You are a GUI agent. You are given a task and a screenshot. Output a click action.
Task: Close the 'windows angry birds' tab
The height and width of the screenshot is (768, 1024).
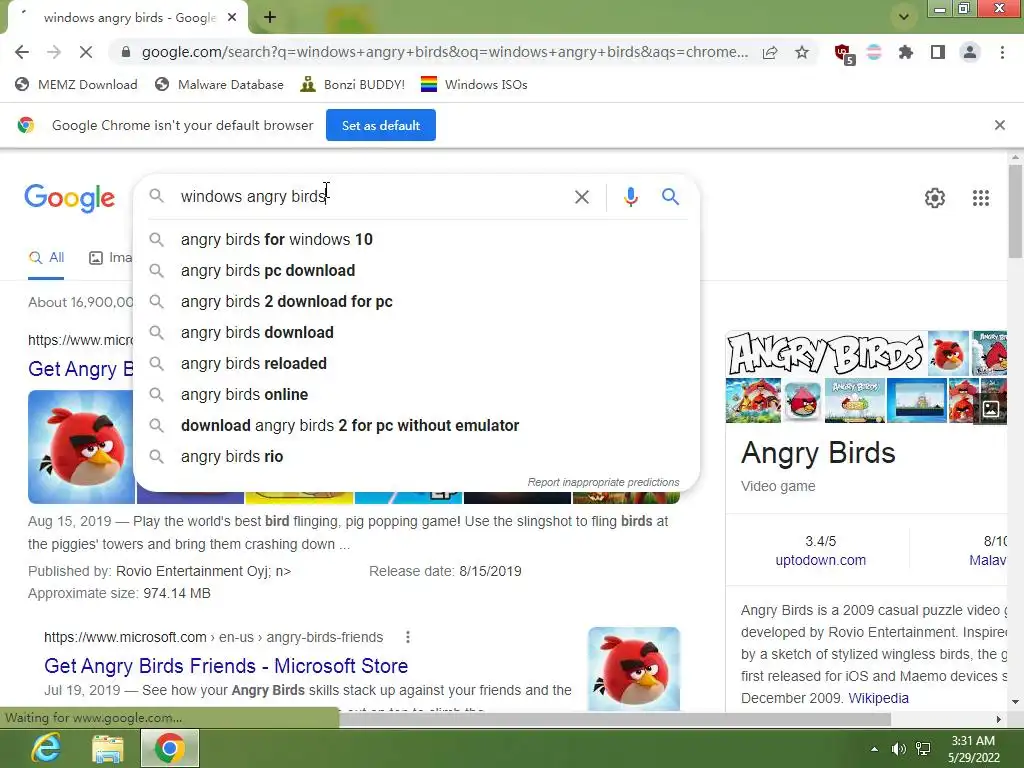(x=232, y=18)
